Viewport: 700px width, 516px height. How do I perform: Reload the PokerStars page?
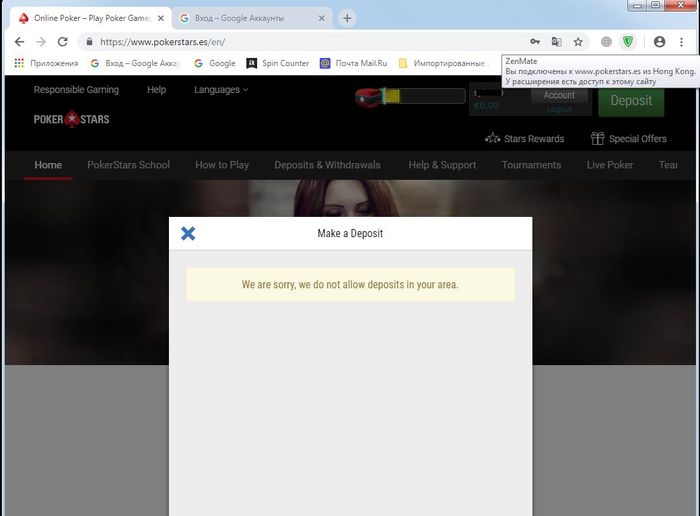(62, 42)
